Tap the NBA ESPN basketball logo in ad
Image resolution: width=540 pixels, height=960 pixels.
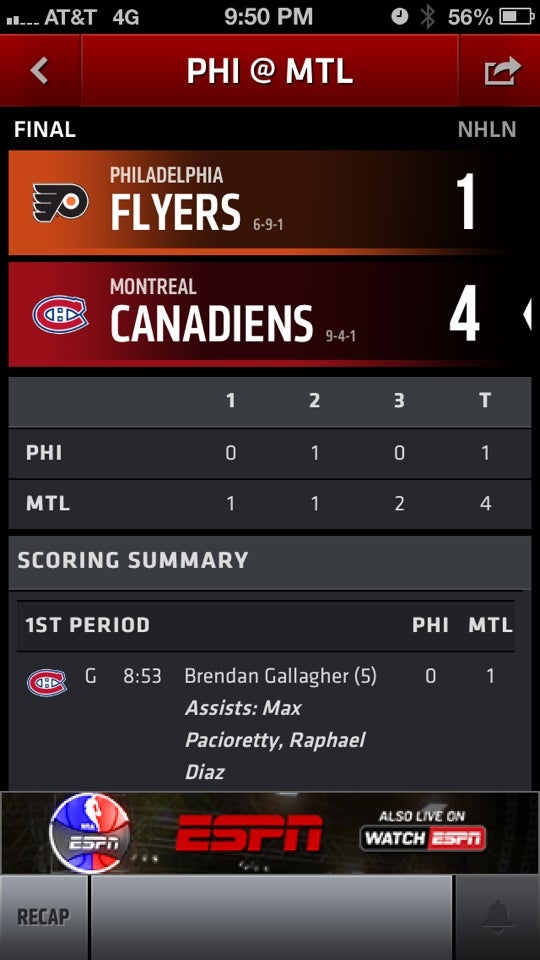90,833
